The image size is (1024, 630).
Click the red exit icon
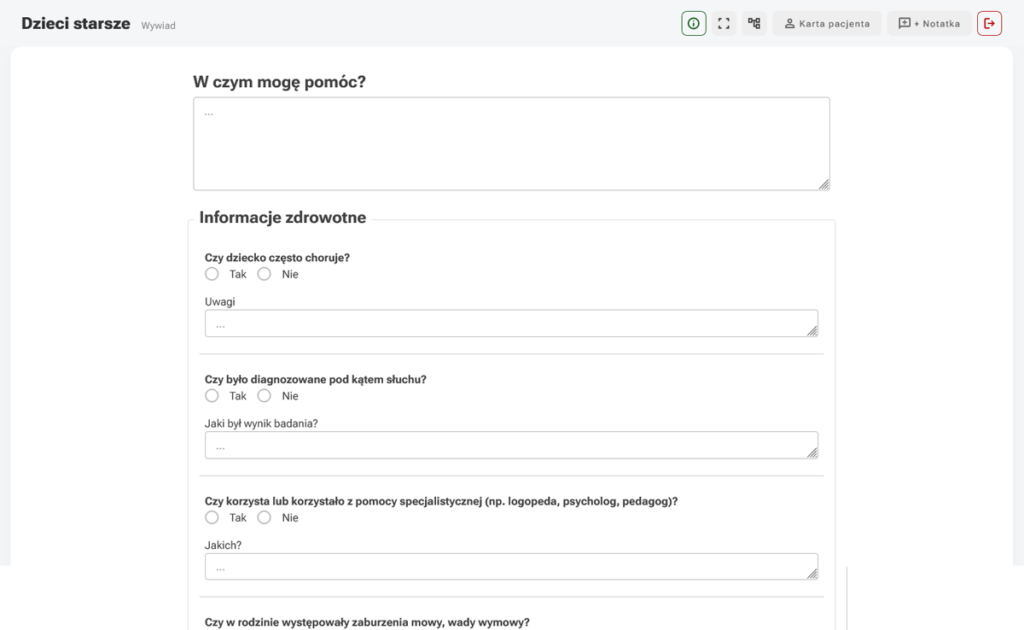[x=989, y=24]
